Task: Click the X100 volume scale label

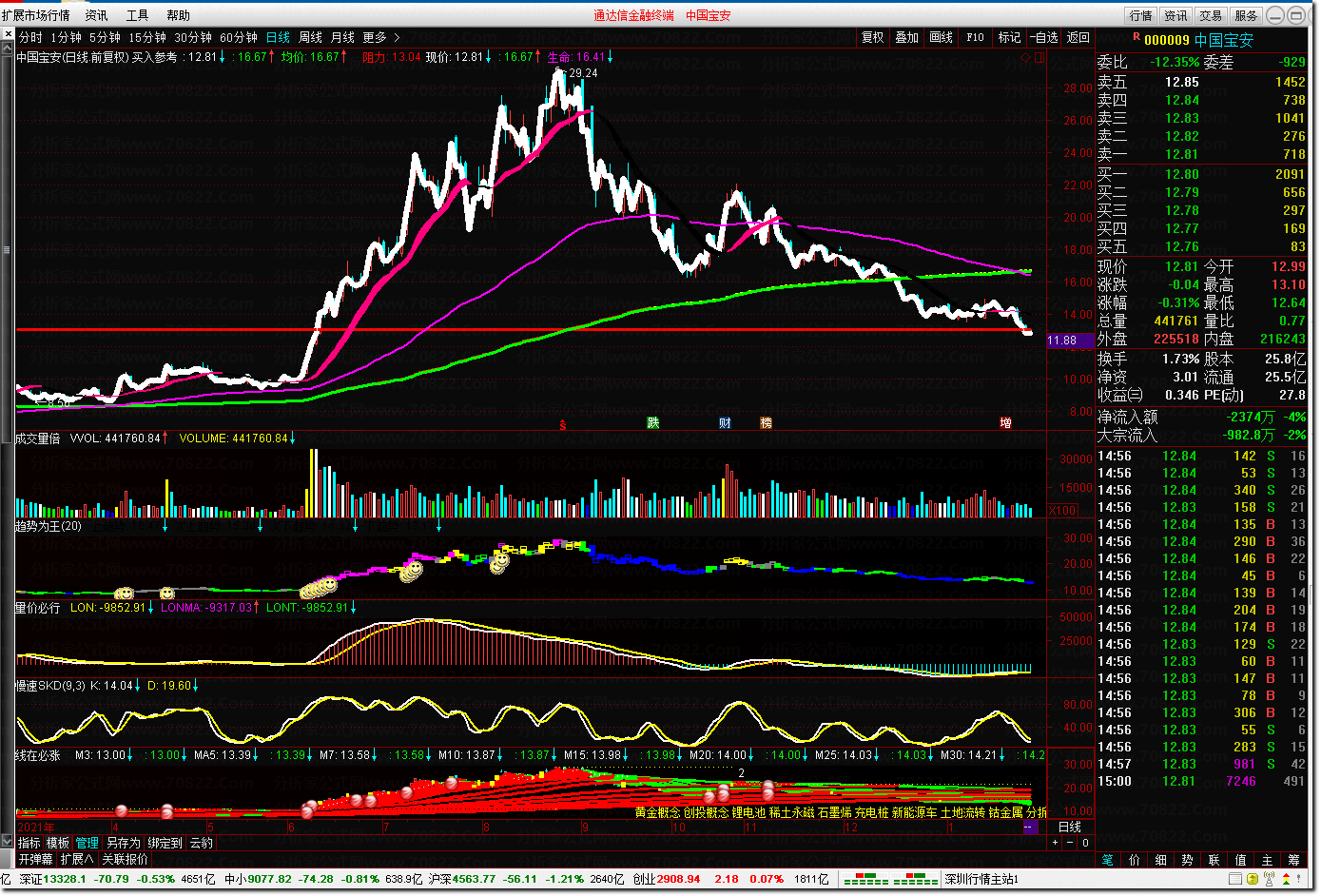Action: click(x=1062, y=511)
